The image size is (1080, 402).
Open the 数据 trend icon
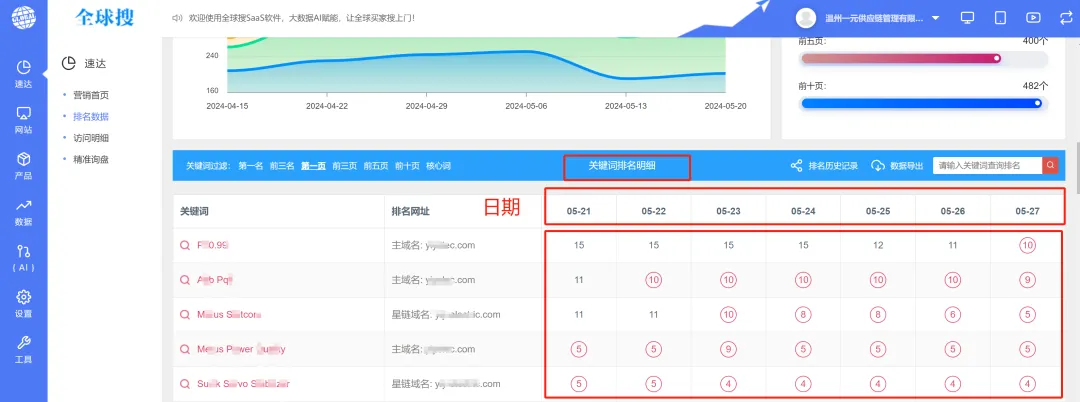pos(23,212)
